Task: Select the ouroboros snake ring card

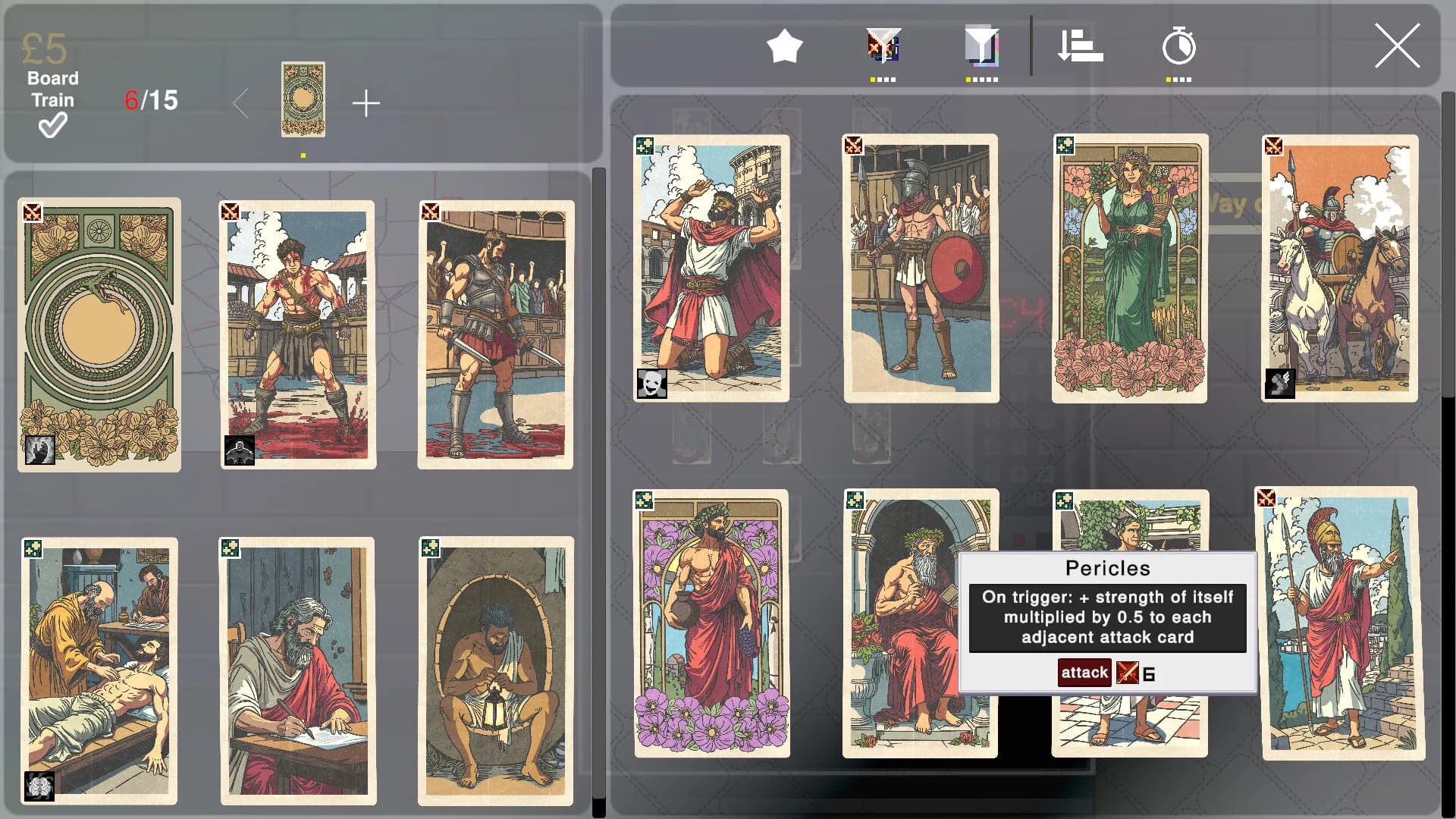Action: coord(99,334)
